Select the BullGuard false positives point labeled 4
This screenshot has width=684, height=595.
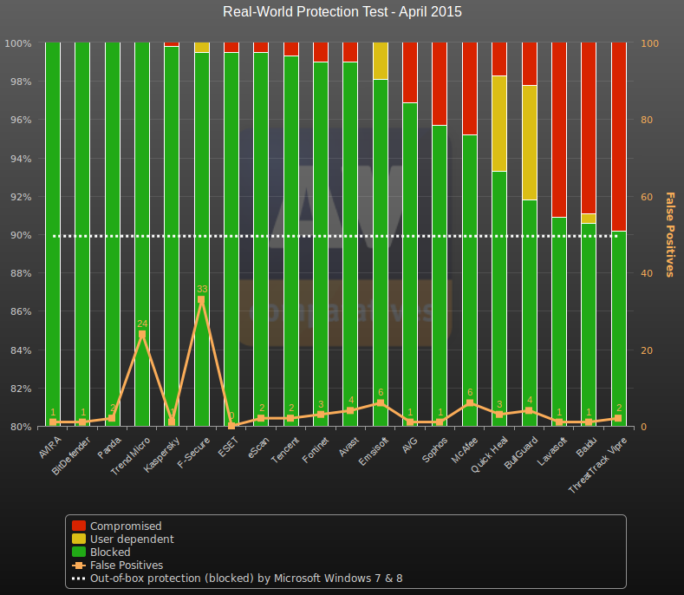pyautogui.click(x=529, y=410)
